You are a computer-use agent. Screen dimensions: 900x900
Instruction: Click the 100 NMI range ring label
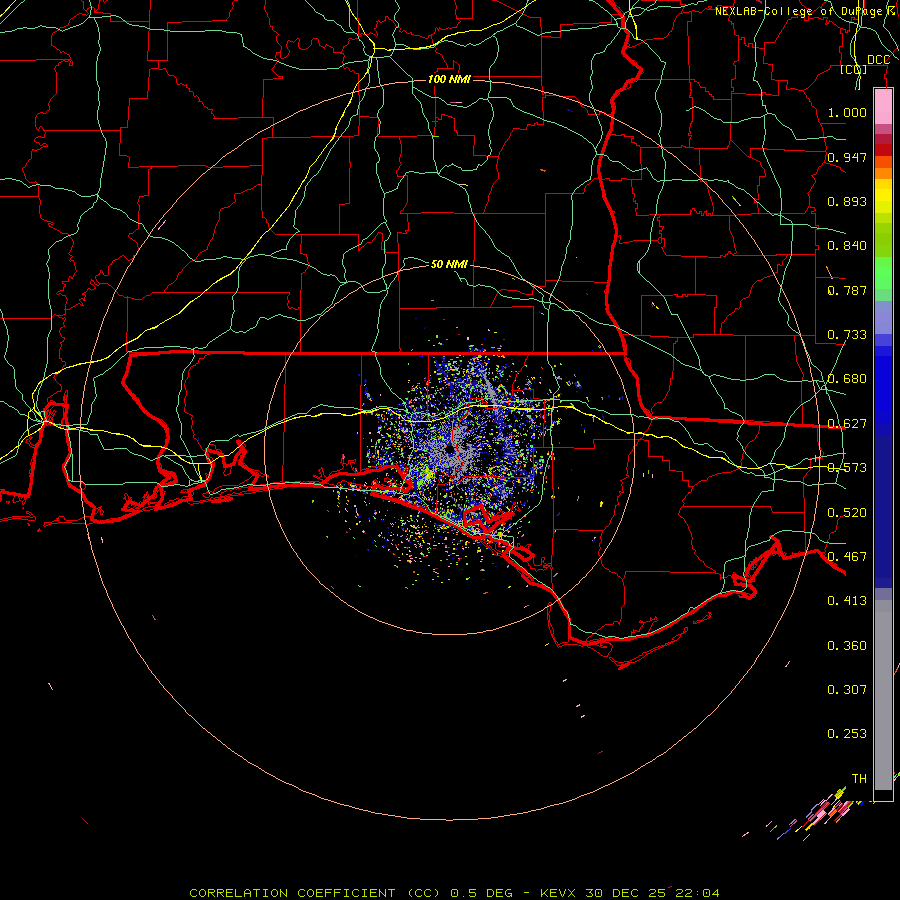pyautogui.click(x=449, y=79)
